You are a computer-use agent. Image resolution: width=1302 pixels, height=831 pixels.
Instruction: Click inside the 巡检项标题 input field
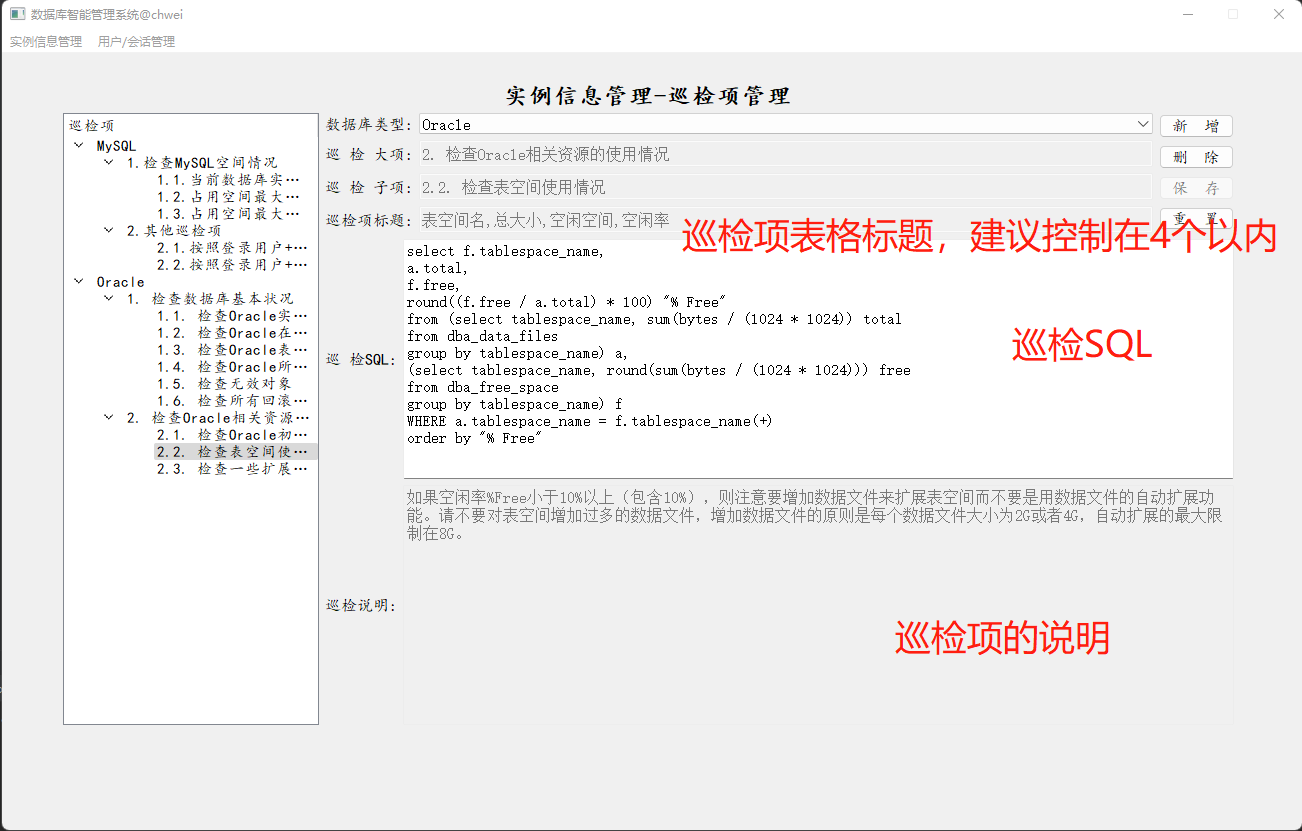click(x=700, y=219)
